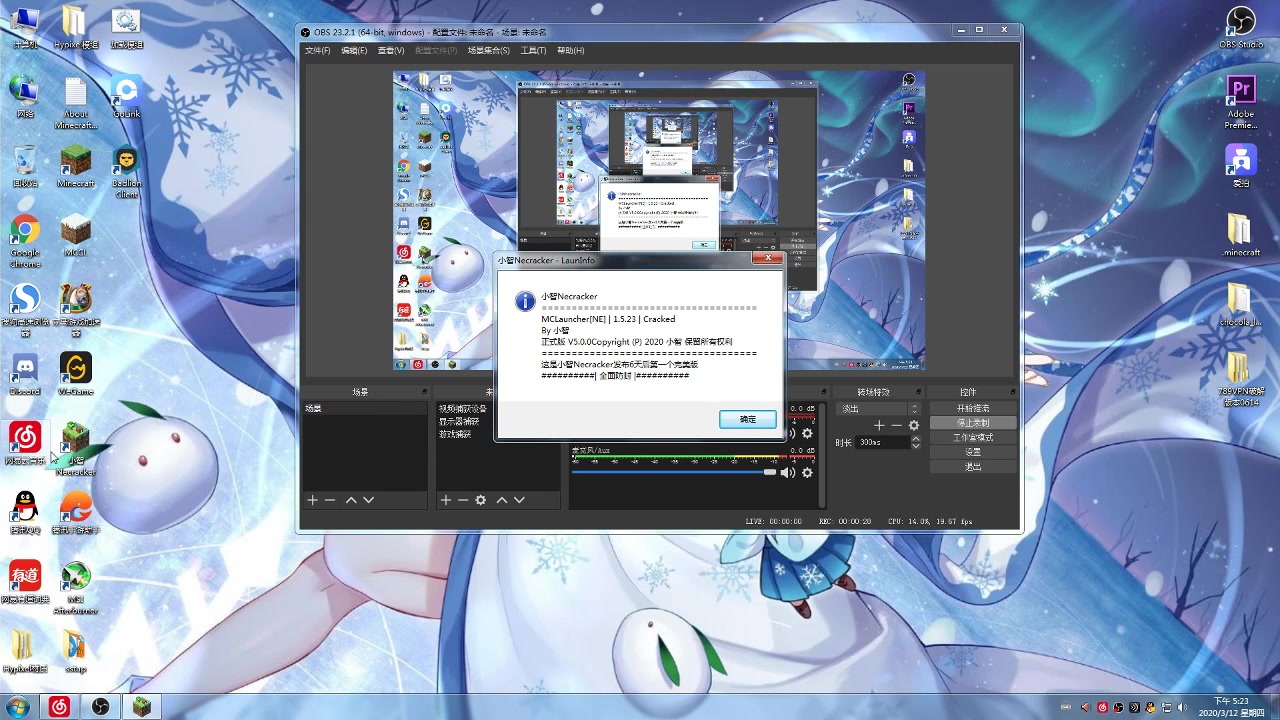Click the taskbar clock showing 5:23

[1231, 707]
